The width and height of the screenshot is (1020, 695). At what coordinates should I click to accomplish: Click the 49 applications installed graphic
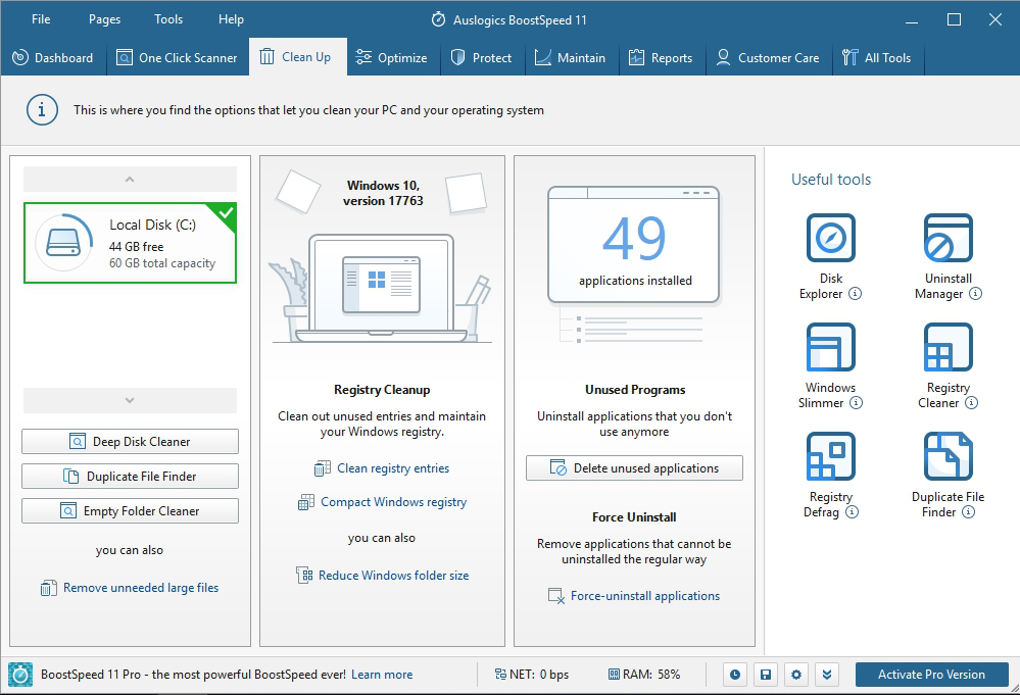(634, 245)
